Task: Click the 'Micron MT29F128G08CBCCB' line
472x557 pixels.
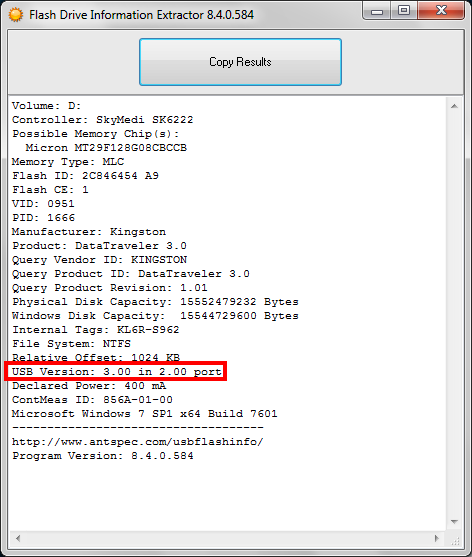Action: pos(106,148)
